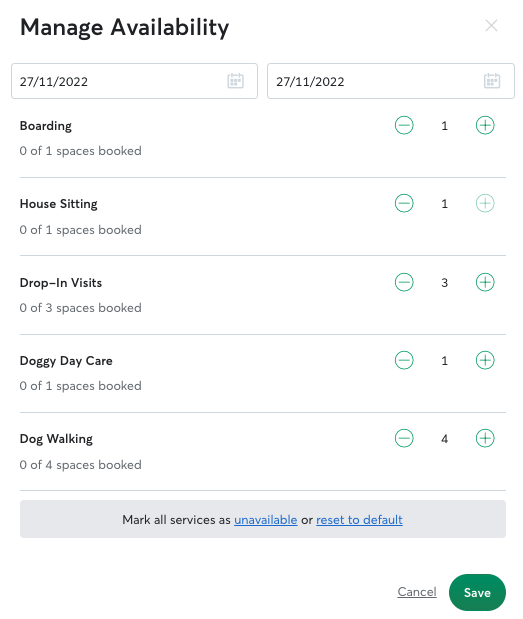523x619 pixels.
Task: Reduce House Sitting spaces by one
Action: point(404,203)
